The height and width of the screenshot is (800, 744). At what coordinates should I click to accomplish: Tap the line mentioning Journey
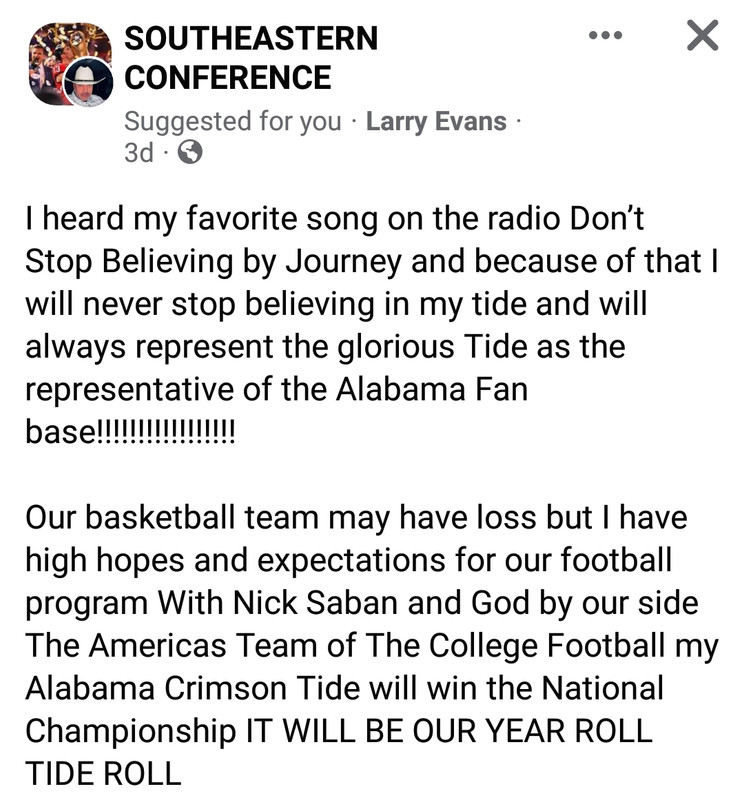click(372, 261)
